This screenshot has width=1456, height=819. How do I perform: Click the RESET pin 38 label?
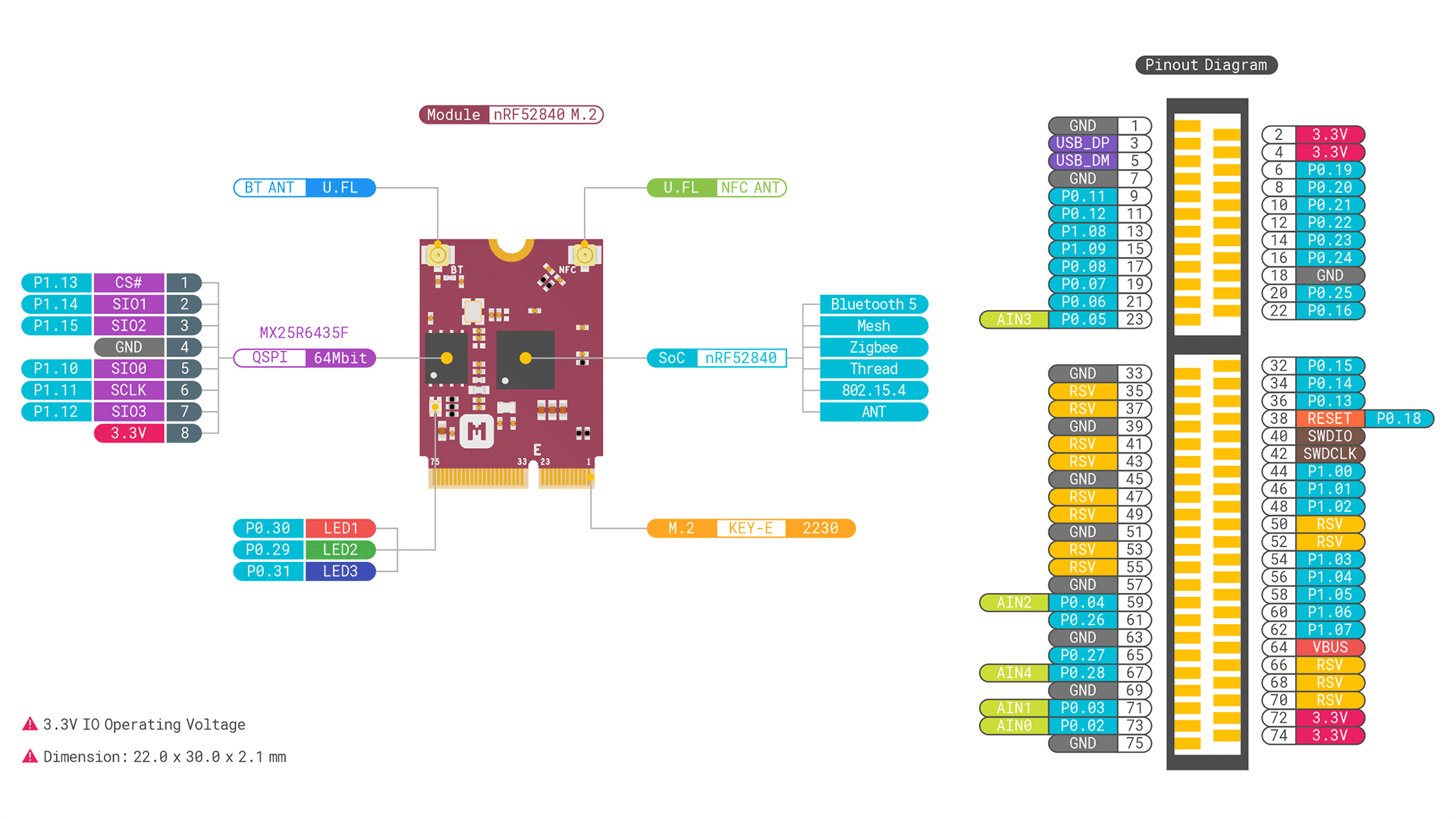coord(1329,419)
